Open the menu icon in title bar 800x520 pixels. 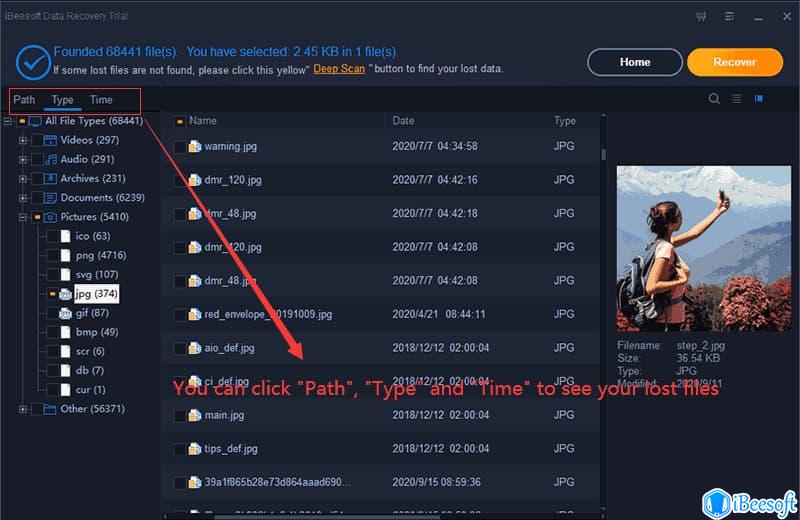[x=729, y=16]
